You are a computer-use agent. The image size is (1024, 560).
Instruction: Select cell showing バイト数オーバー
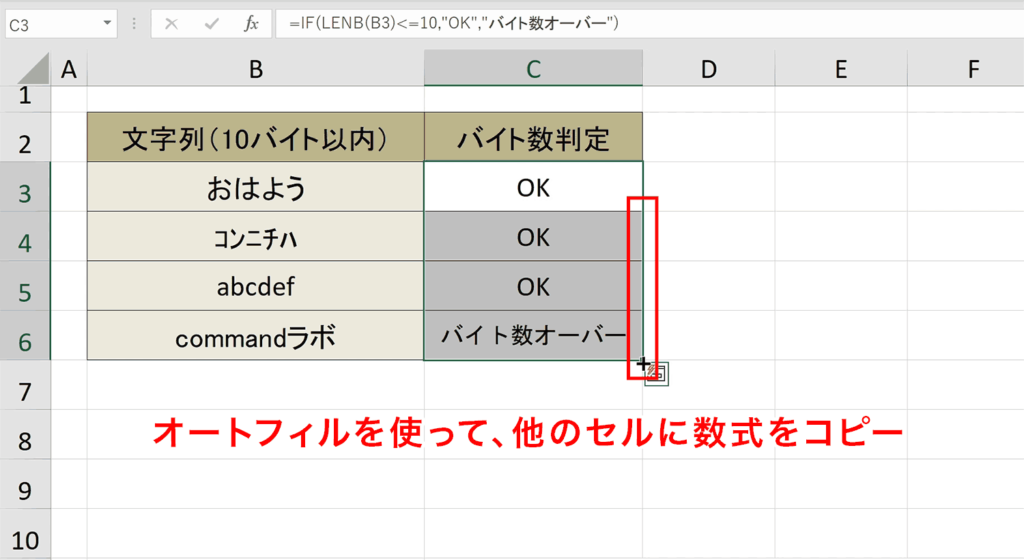pos(534,335)
